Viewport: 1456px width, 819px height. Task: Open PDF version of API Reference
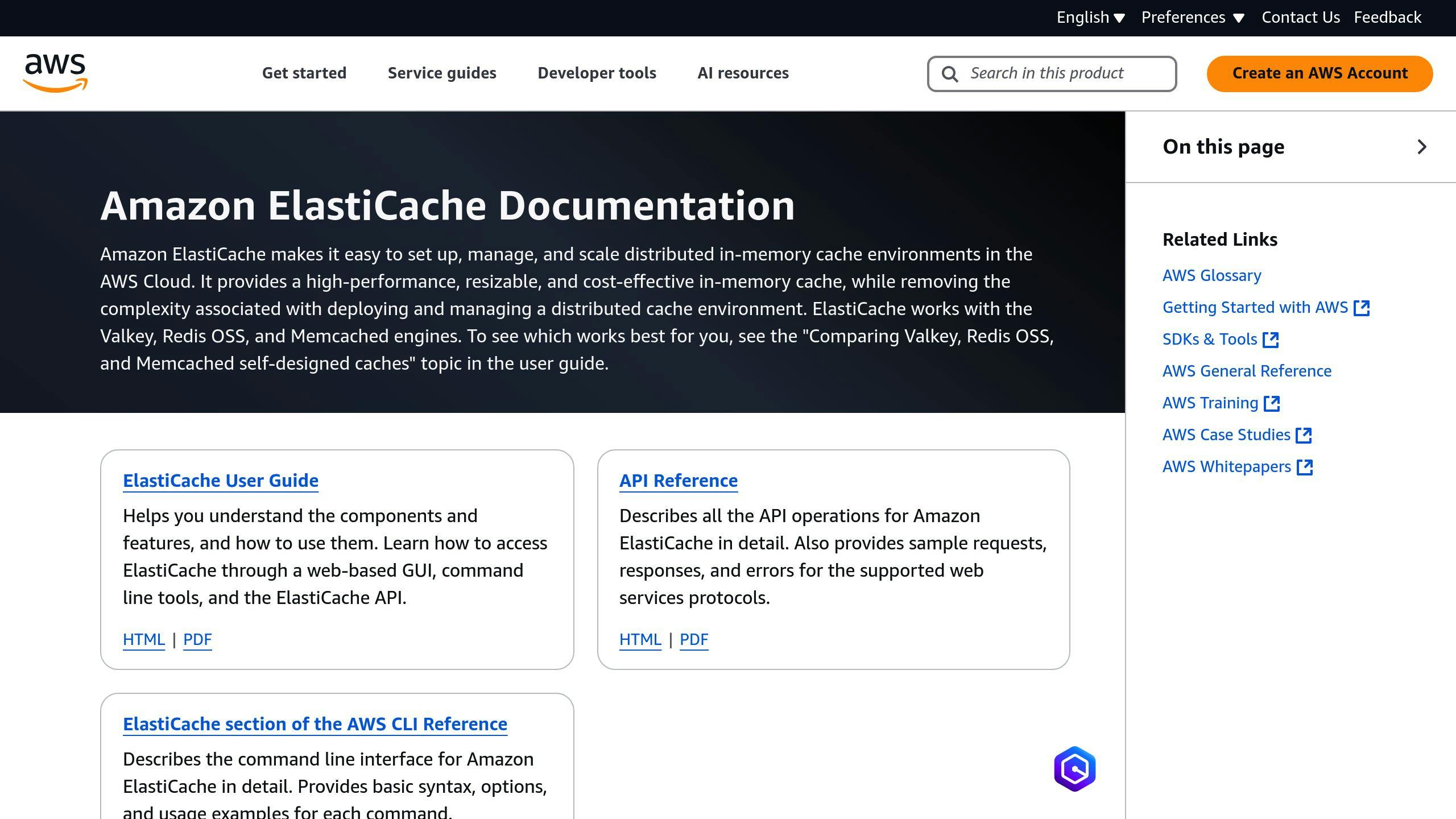click(x=694, y=640)
